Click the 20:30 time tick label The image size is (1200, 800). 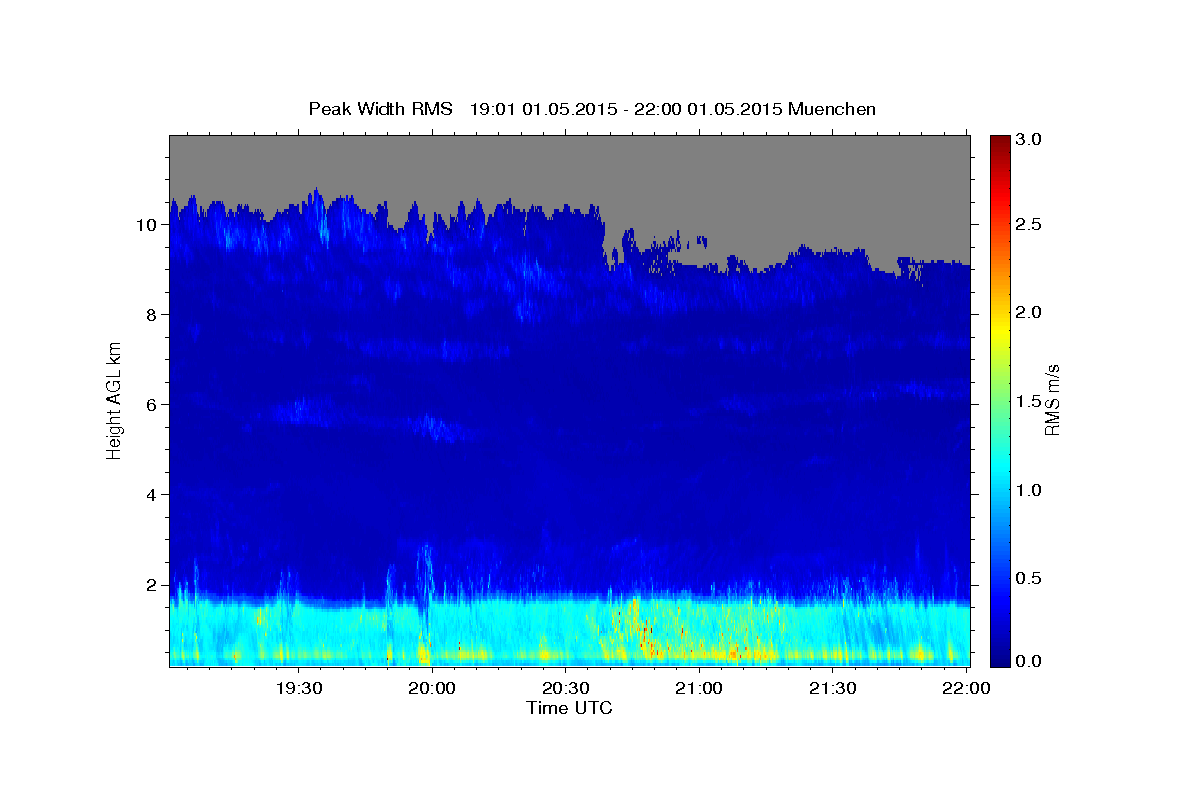tap(565, 689)
